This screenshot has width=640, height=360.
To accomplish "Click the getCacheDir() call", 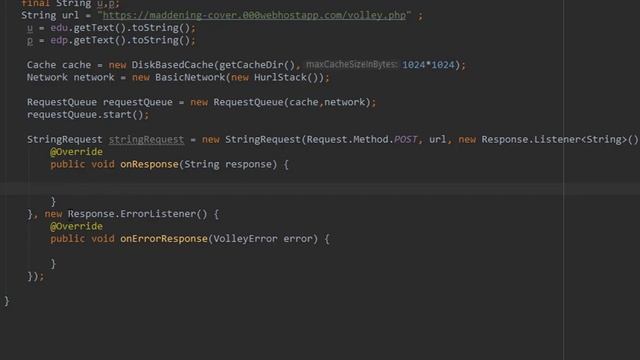I will (257, 65).
